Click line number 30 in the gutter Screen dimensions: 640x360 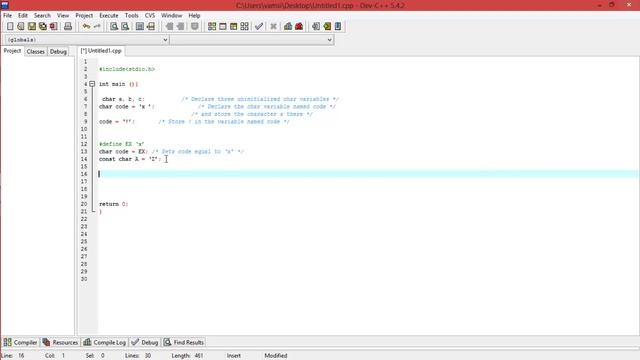pos(84,279)
